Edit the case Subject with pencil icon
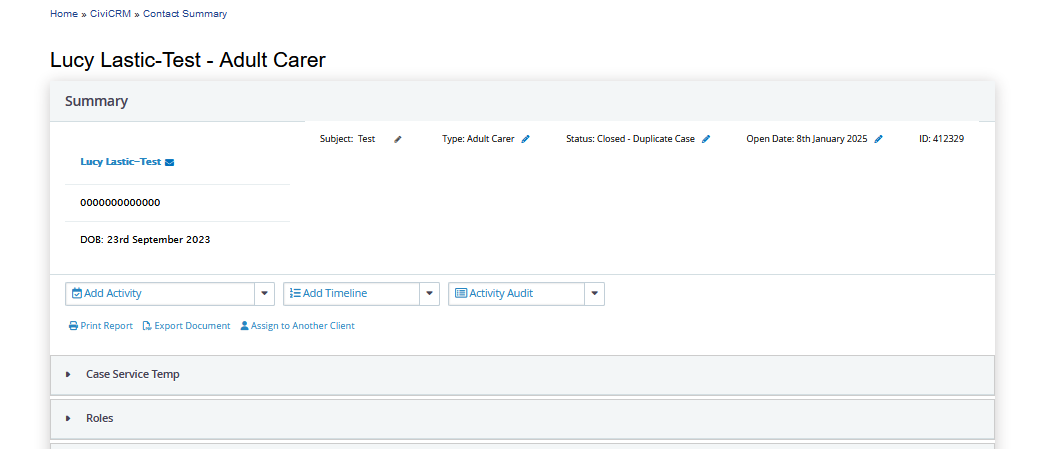1039x449 pixels. [x=398, y=139]
